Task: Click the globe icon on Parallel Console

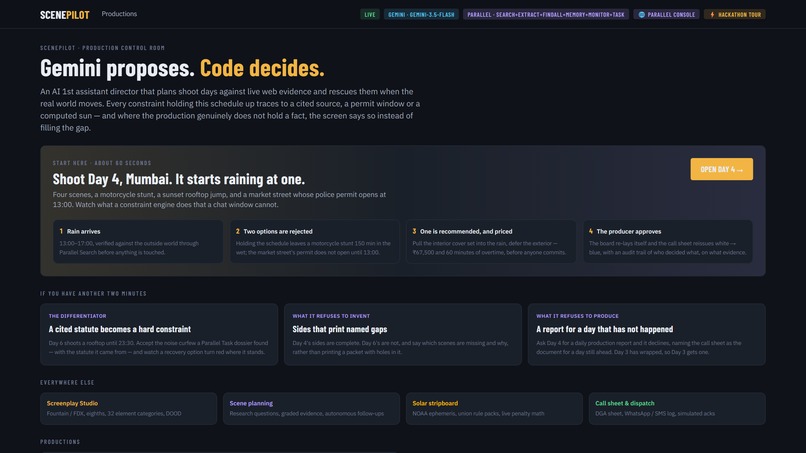Action: 642,14
